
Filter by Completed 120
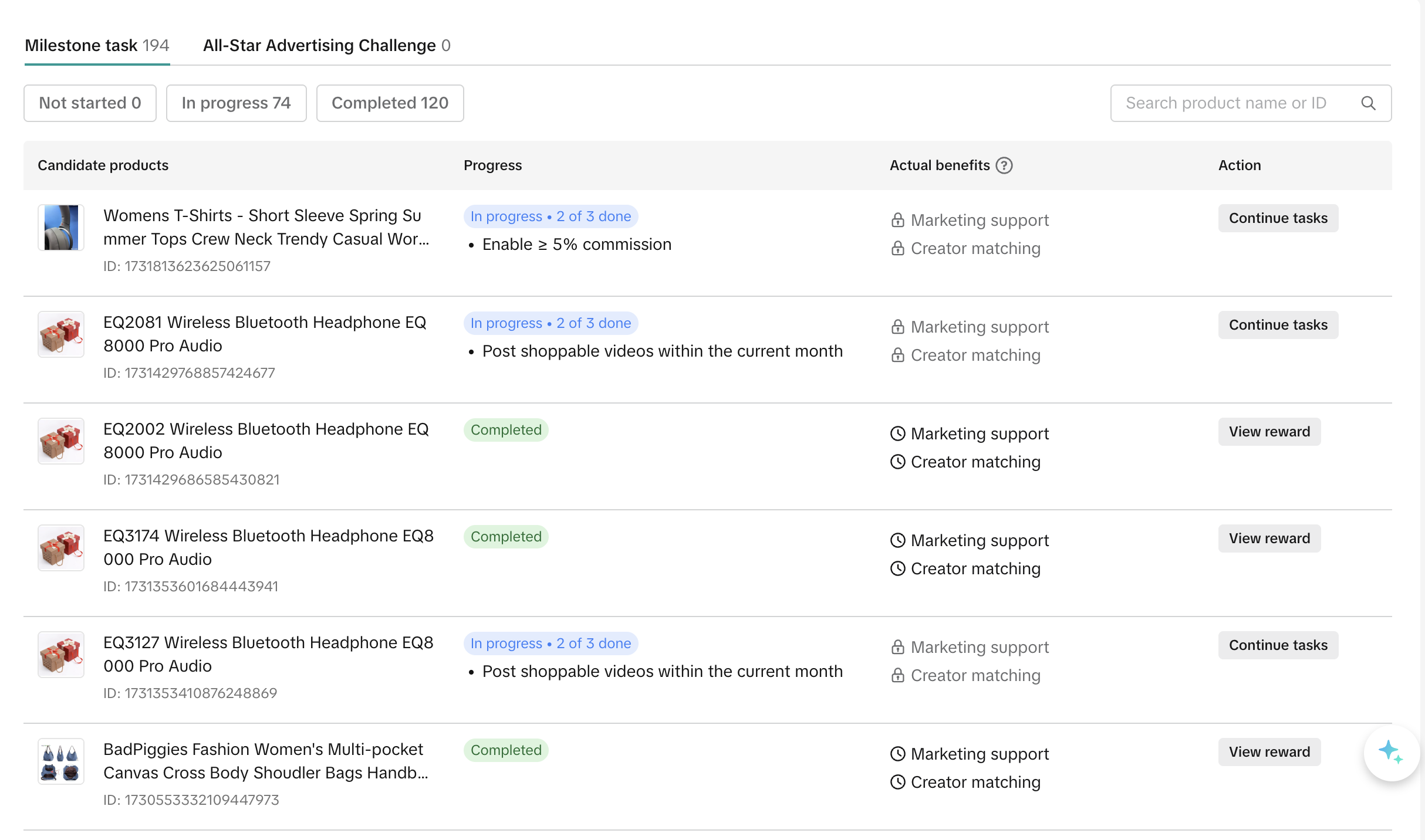390,103
